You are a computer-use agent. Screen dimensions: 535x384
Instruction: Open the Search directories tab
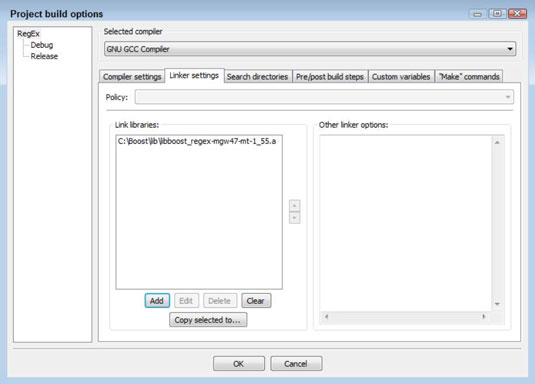point(257,77)
